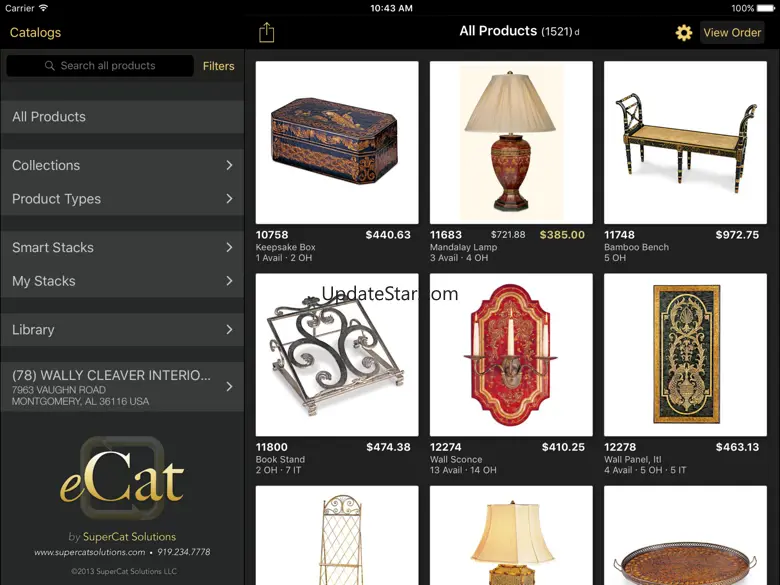
Task: Visit www.supercatsolutions.com link
Action: [90, 552]
